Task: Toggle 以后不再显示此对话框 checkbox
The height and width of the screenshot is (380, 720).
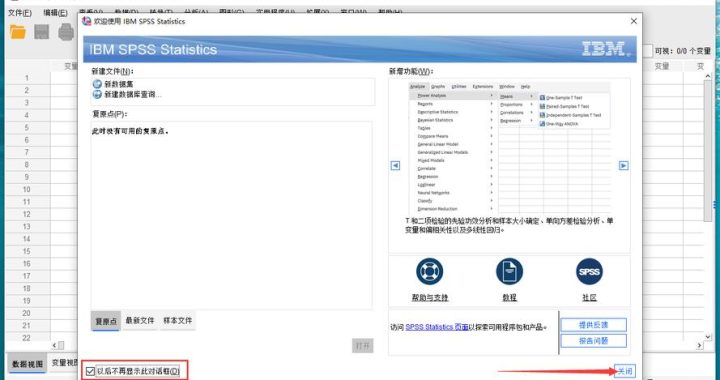Action: 90,371
